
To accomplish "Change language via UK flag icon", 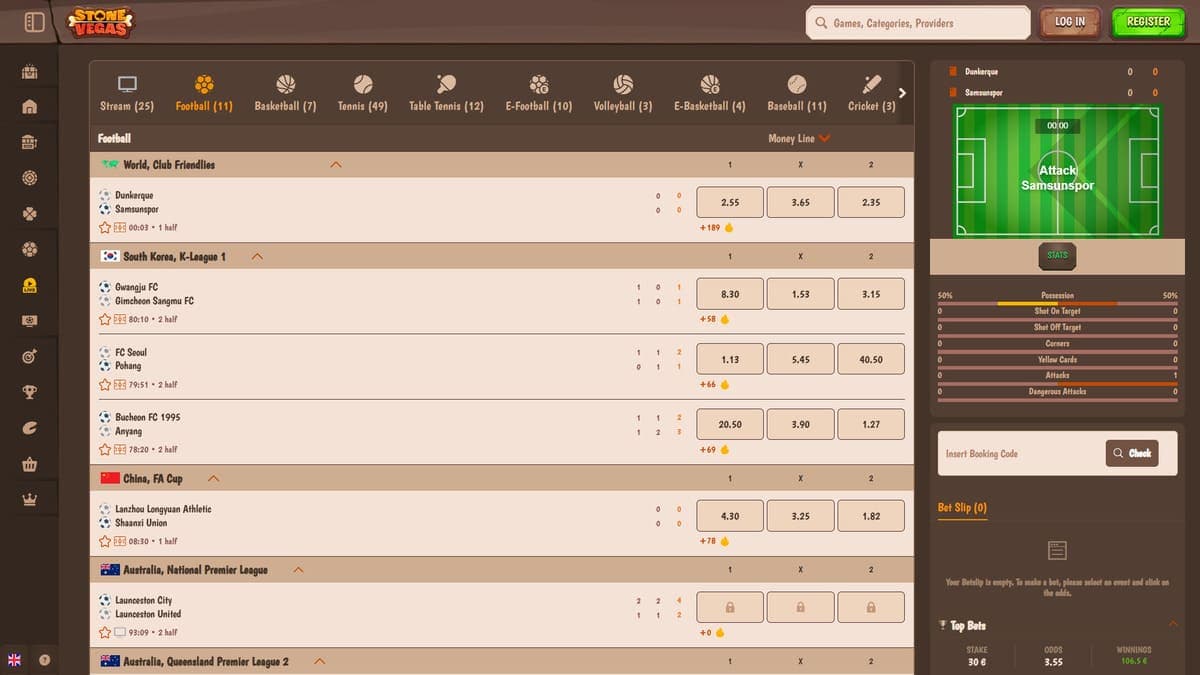I will (14, 660).
